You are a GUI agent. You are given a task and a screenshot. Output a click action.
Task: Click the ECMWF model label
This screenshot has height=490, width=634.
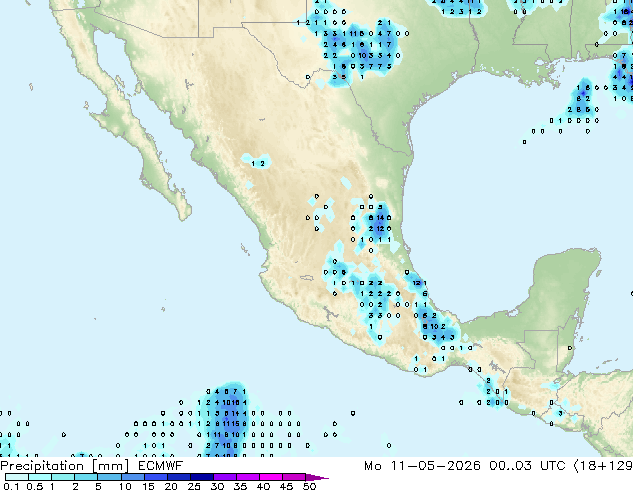161,466
